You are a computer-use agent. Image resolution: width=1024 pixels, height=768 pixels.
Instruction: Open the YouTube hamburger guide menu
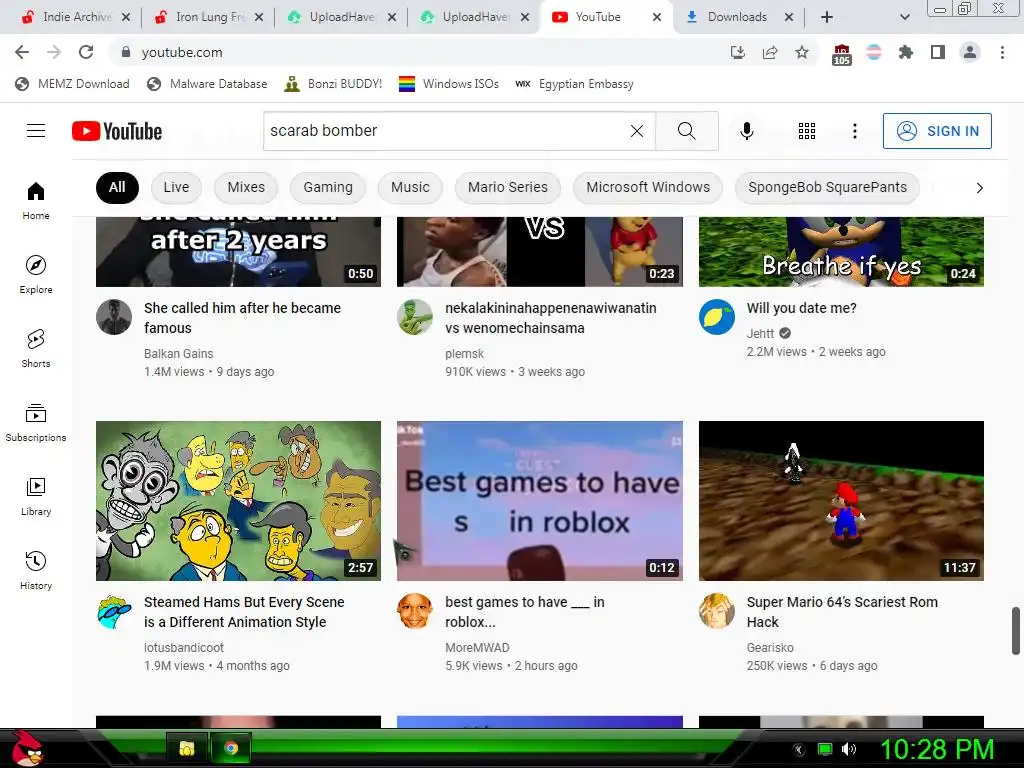point(36,131)
